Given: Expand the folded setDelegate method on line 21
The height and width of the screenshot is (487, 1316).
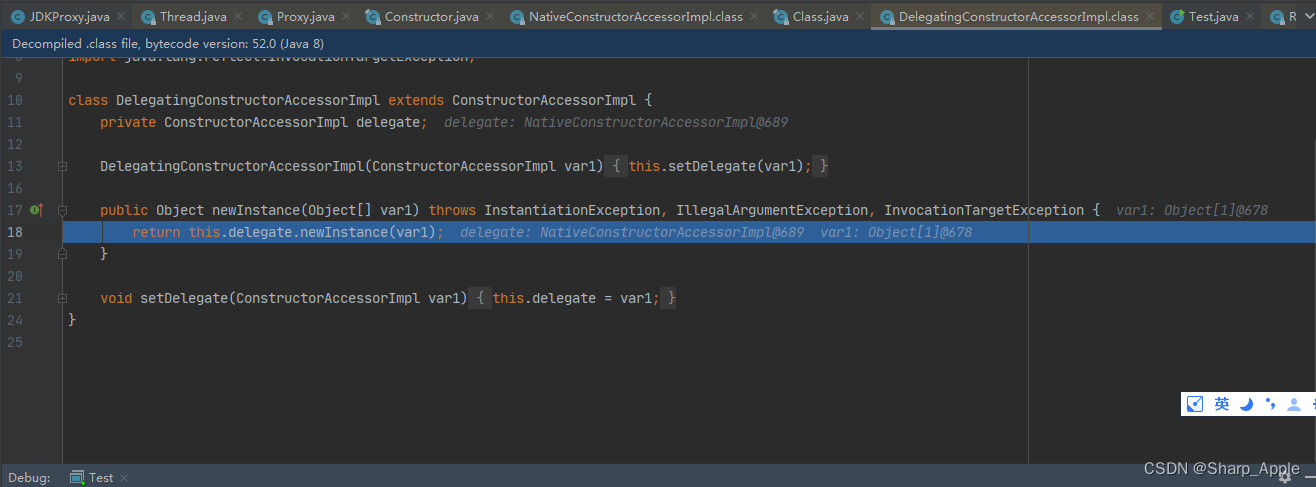Looking at the screenshot, I should point(62,298).
